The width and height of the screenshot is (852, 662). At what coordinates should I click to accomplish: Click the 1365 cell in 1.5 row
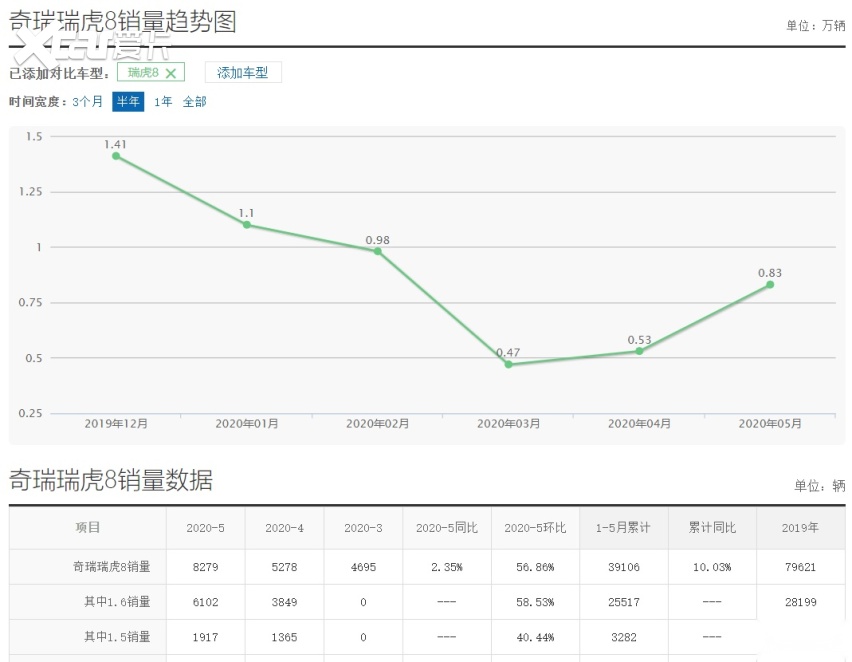pyautogui.click(x=284, y=637)
